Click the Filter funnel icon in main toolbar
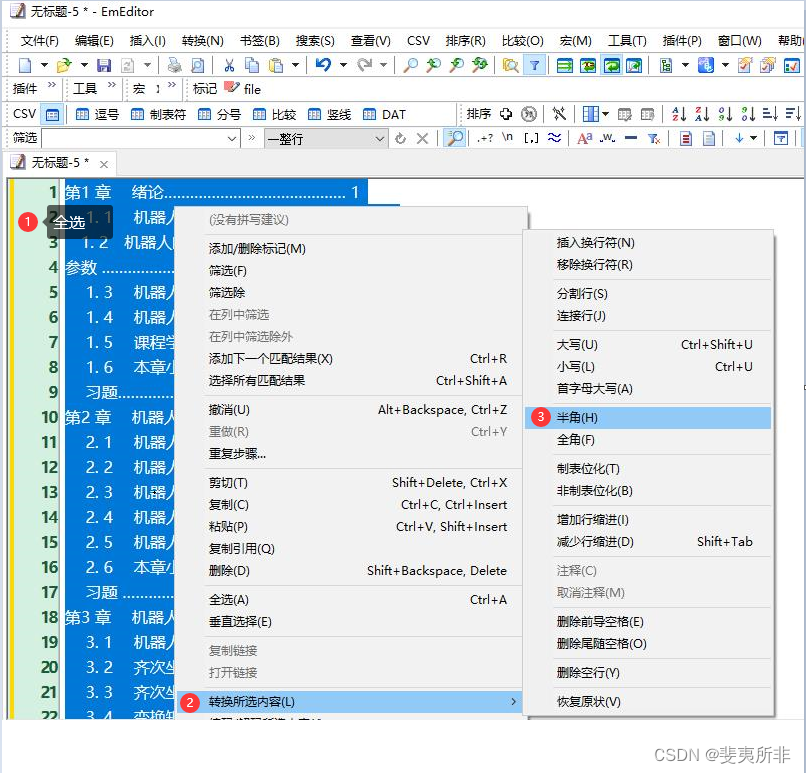 [535, 65]
